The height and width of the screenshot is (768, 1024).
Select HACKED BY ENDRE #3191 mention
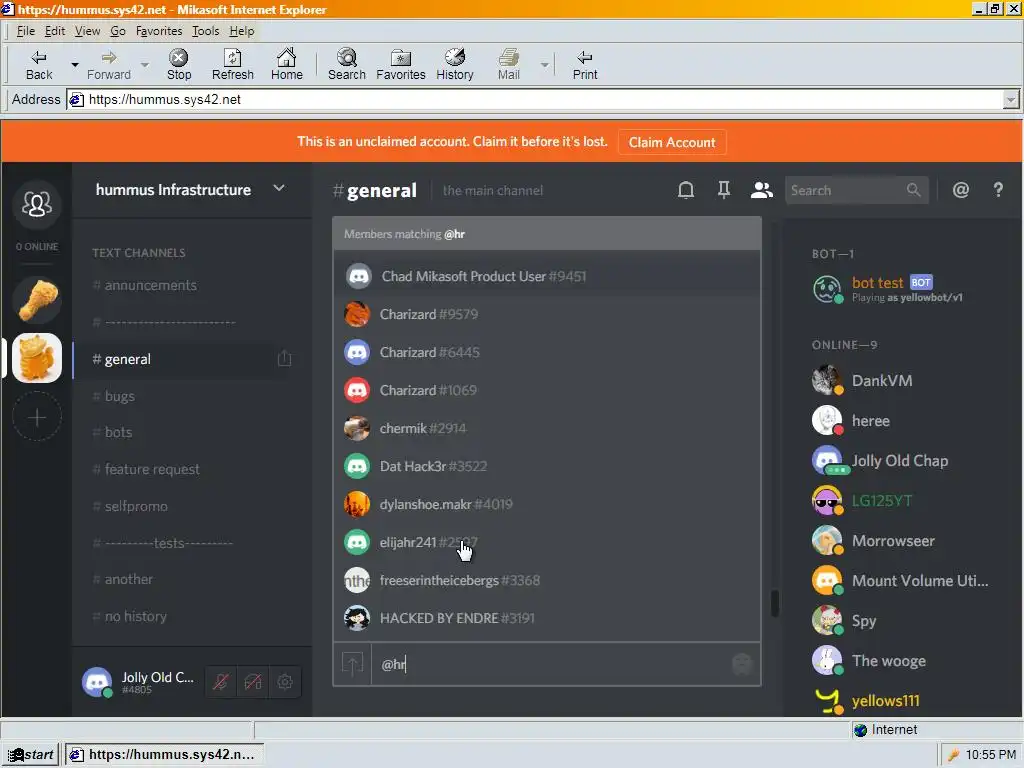(547, 618)
